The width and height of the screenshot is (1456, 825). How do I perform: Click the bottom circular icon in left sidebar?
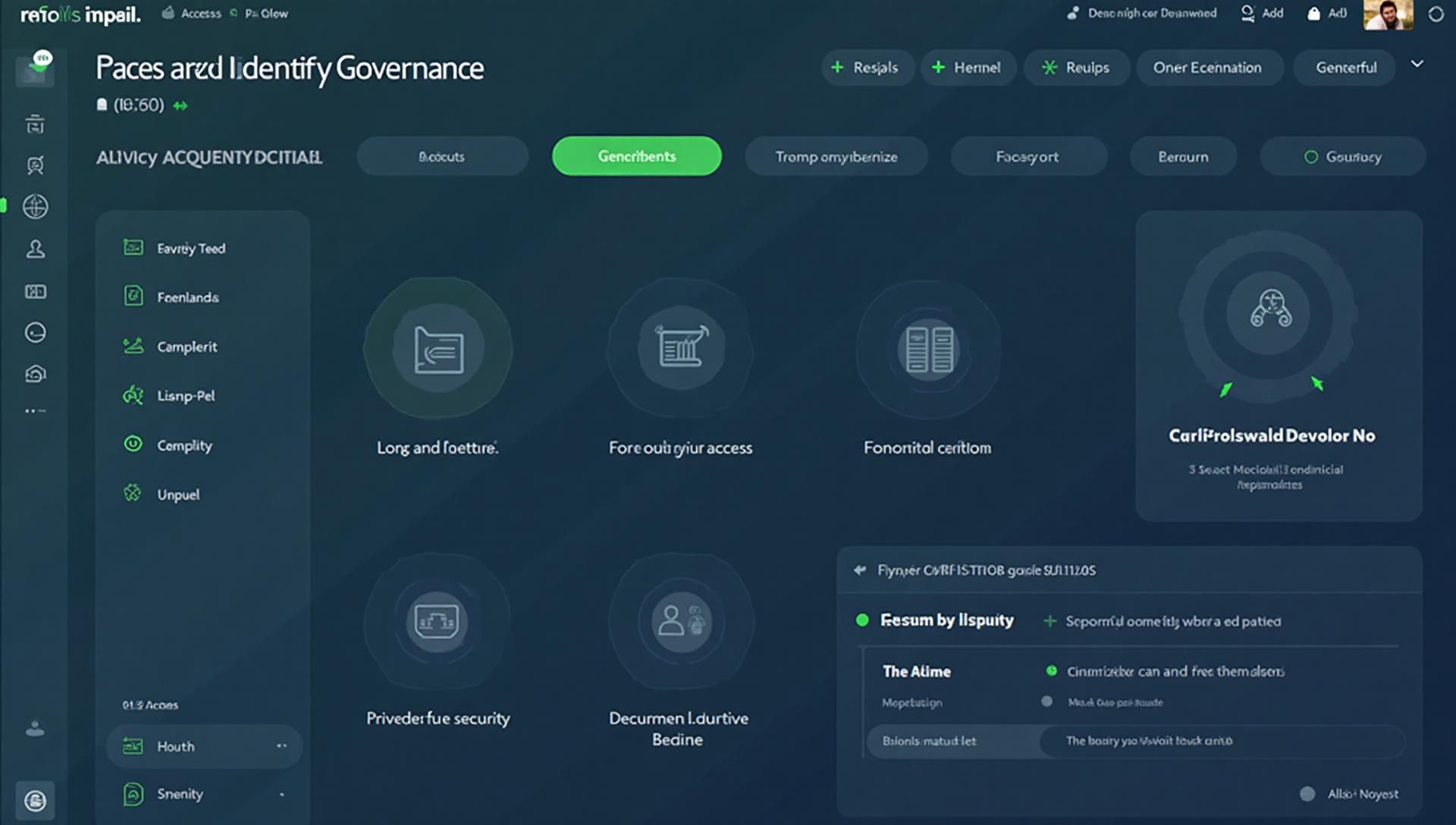[35, 801]
